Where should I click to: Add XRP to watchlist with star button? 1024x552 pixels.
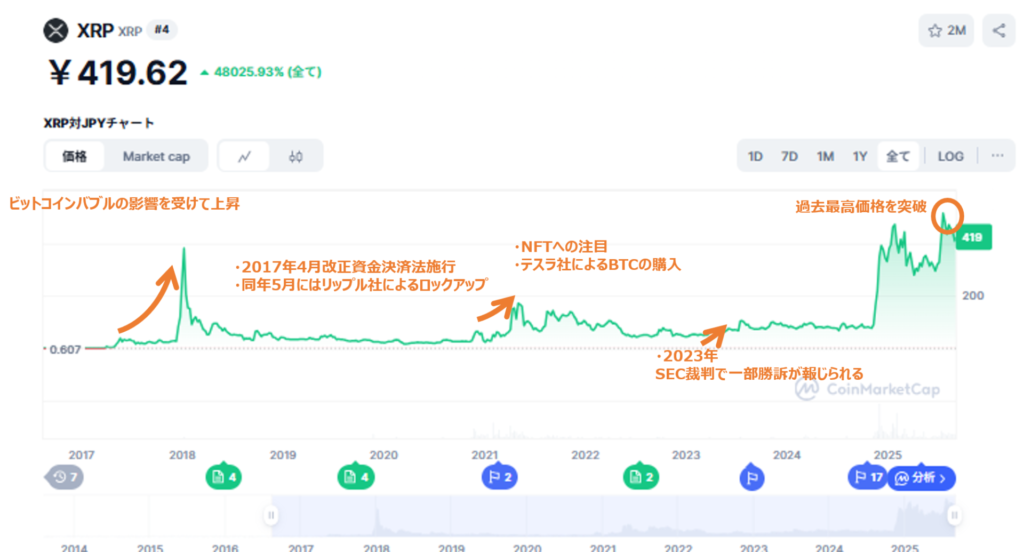pyautogui.click(x=946, y=30)
